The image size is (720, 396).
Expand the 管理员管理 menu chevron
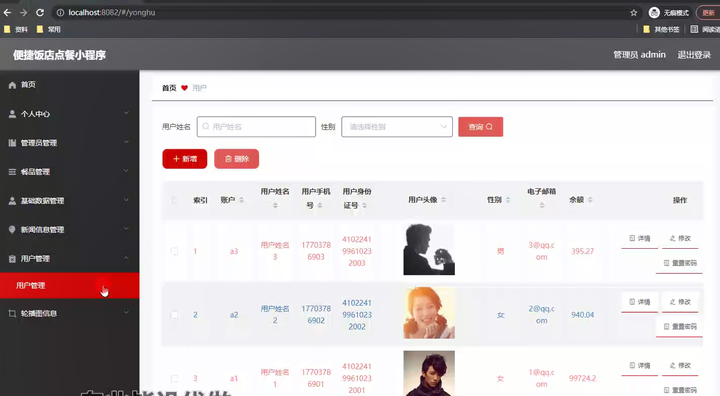point(126,142)
